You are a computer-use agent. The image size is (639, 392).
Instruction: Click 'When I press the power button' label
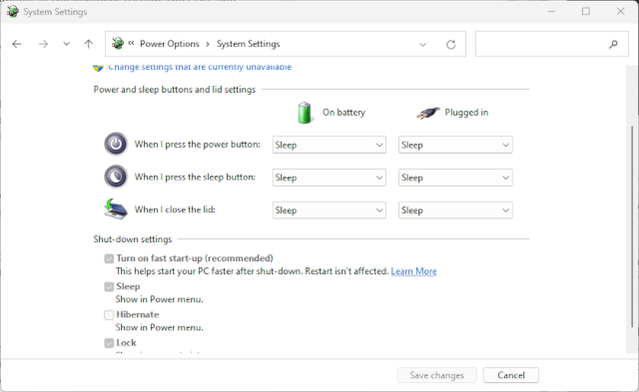197,144
